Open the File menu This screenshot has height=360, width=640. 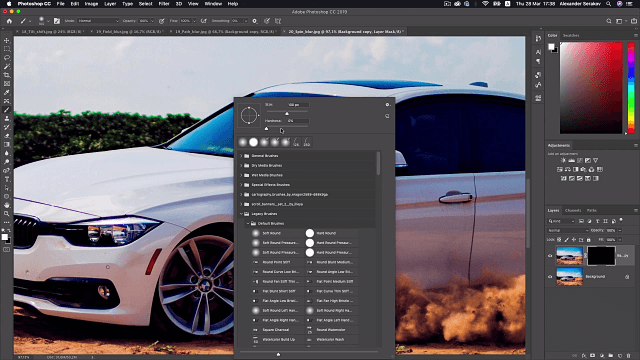click(x=60, y=4)
